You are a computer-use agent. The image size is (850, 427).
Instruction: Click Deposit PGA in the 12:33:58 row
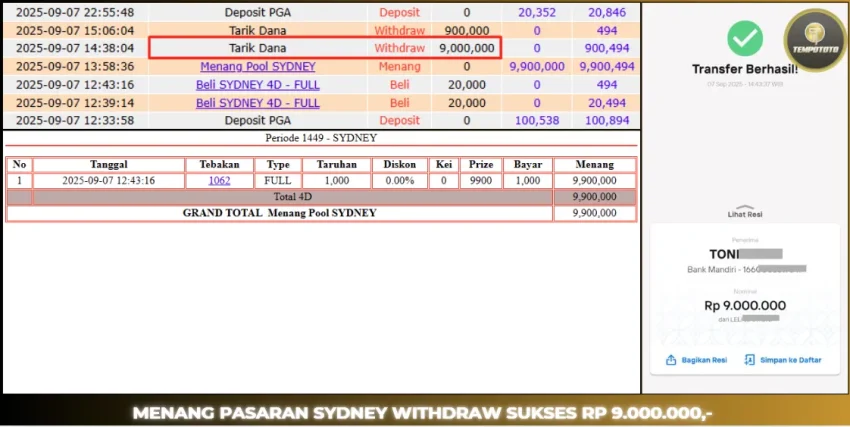(x=257, y=120)
